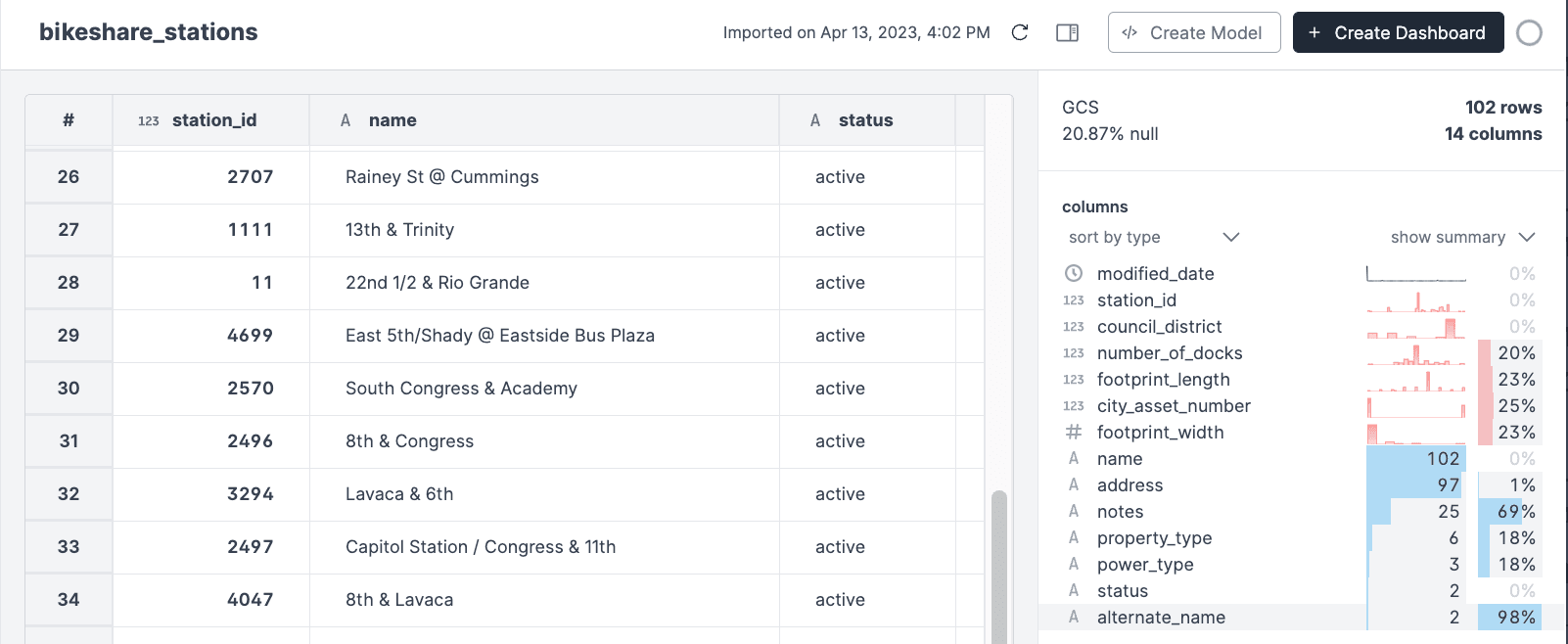Image resolution: width=1568 pixels, height=644 pixels.
Task: Toggle the side panel layout icon
Action: [1067, 32]
